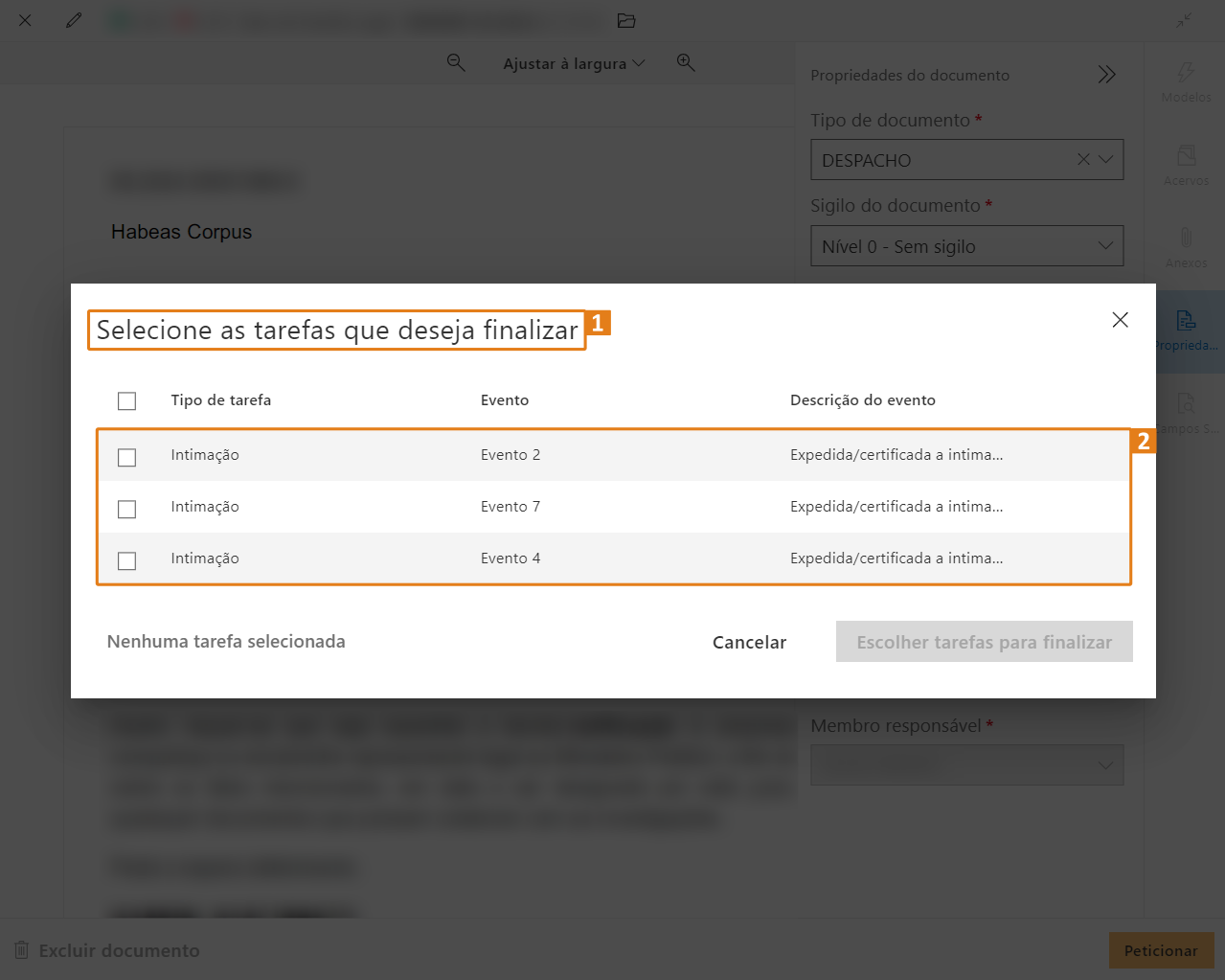The image size is (1225, 980).
Task: Collapse the document properties panel
Action: tap(1106, 75)
